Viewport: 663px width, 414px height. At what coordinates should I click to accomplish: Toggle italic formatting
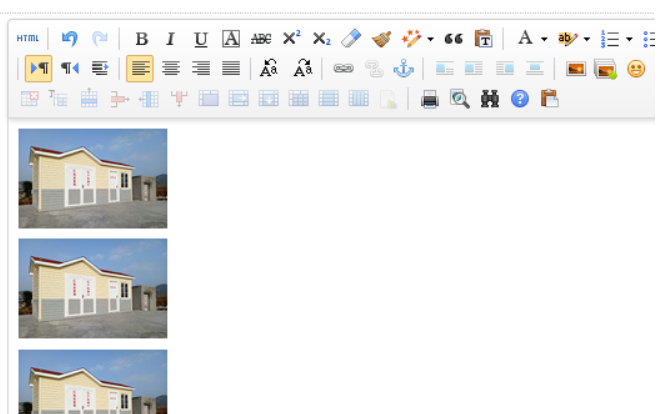pyautogui.click(x=170, y=39)
